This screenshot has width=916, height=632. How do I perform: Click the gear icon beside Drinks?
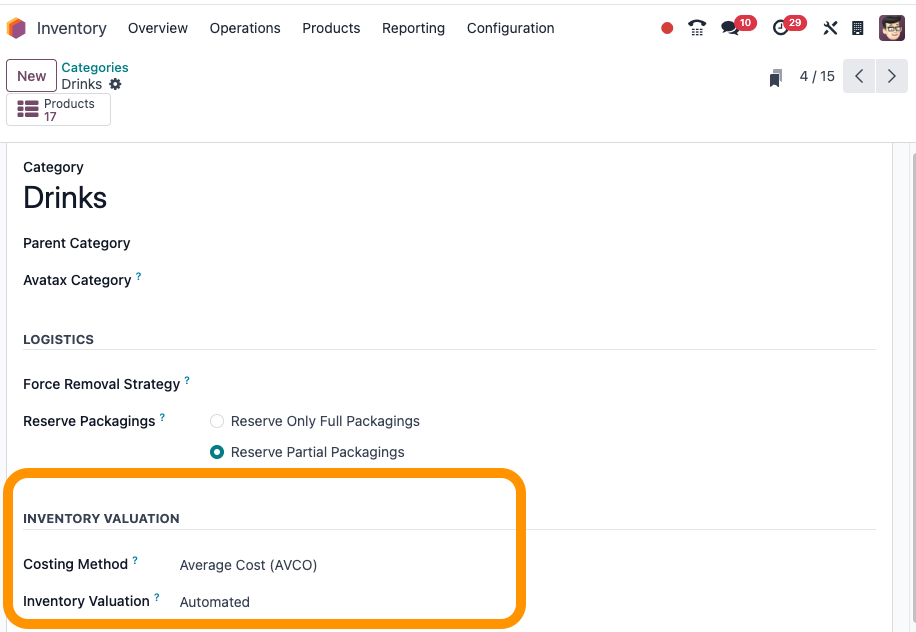click(x=116, y=84)
